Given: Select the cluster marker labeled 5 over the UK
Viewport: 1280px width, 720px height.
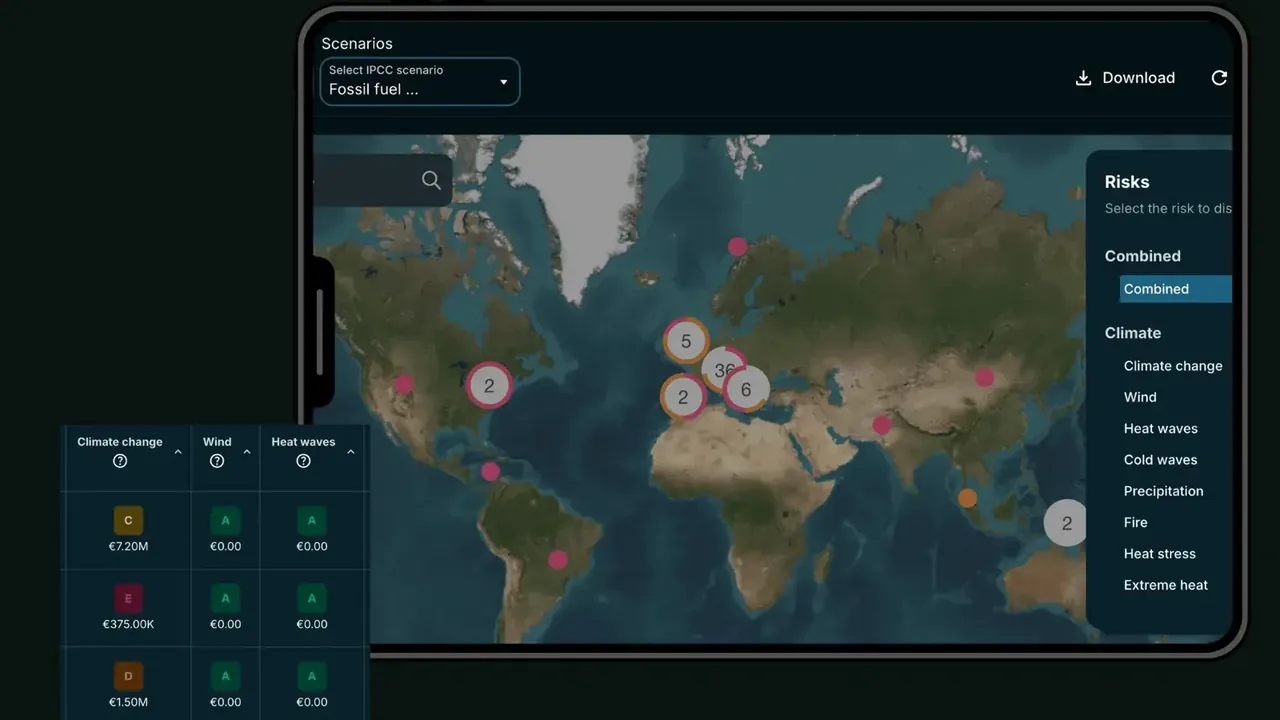Looking at the screenshot, I should click(x=686, y=341).
